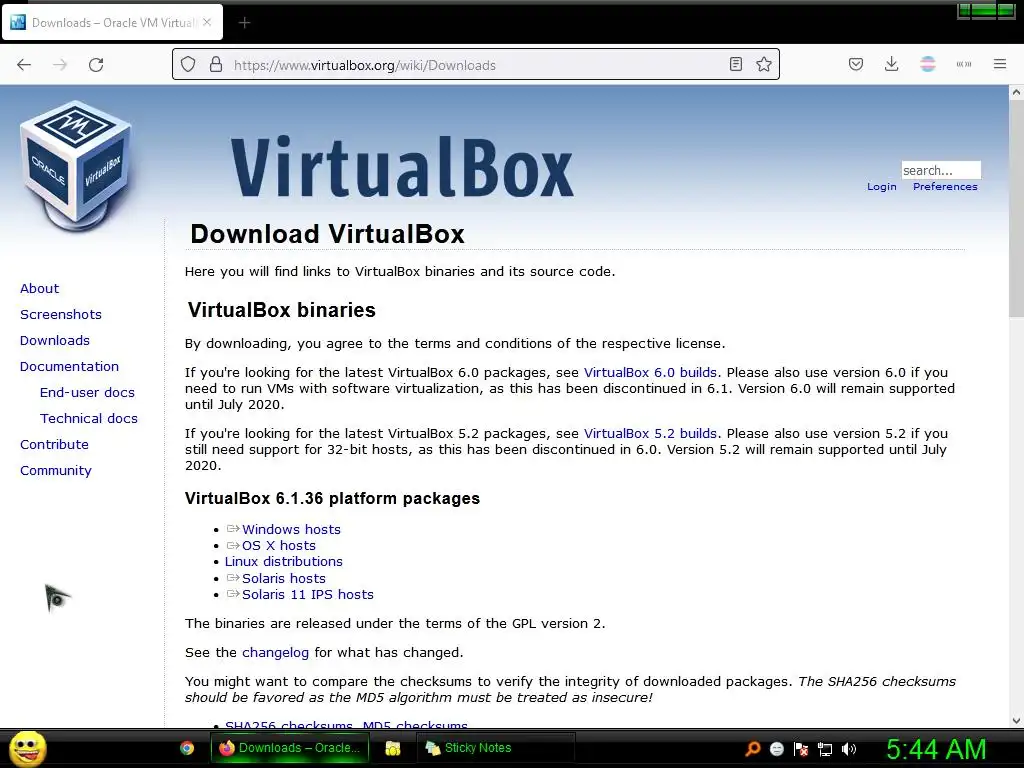Image resolution: width=1024 pixels, height=768 pixels.
Task: Close the Downloads – Oracle VM VirtualBox tab
Action: click(206, 22)
